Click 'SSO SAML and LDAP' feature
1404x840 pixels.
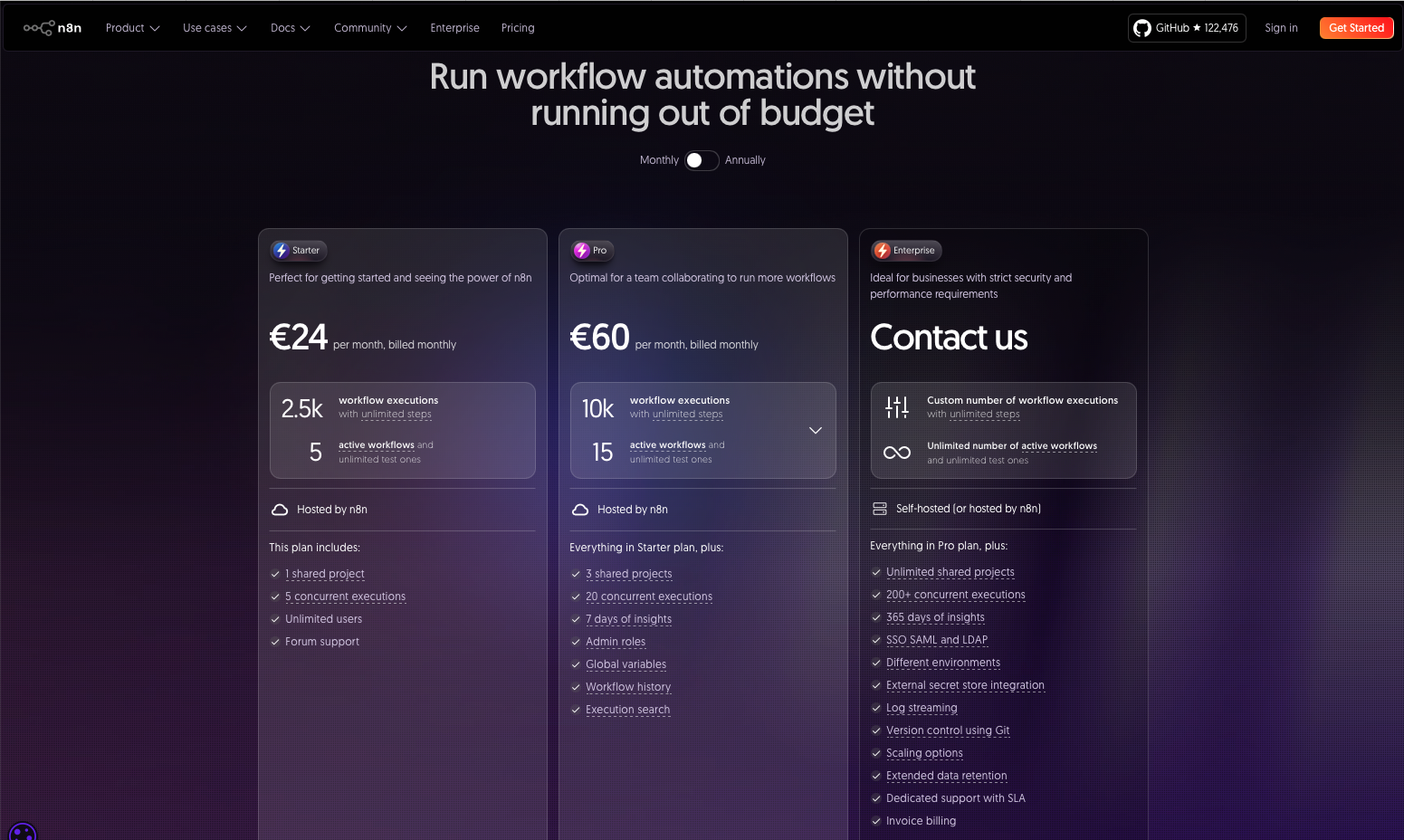937,640
